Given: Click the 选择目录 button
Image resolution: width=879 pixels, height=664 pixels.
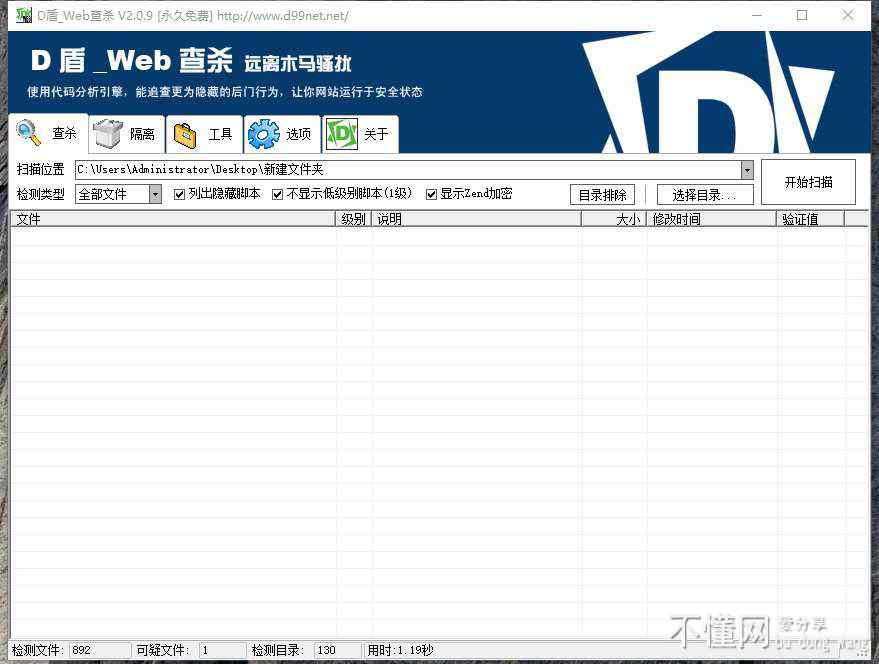Looking at the screenshot, I should pyautogui.click(x=705, y=195).
